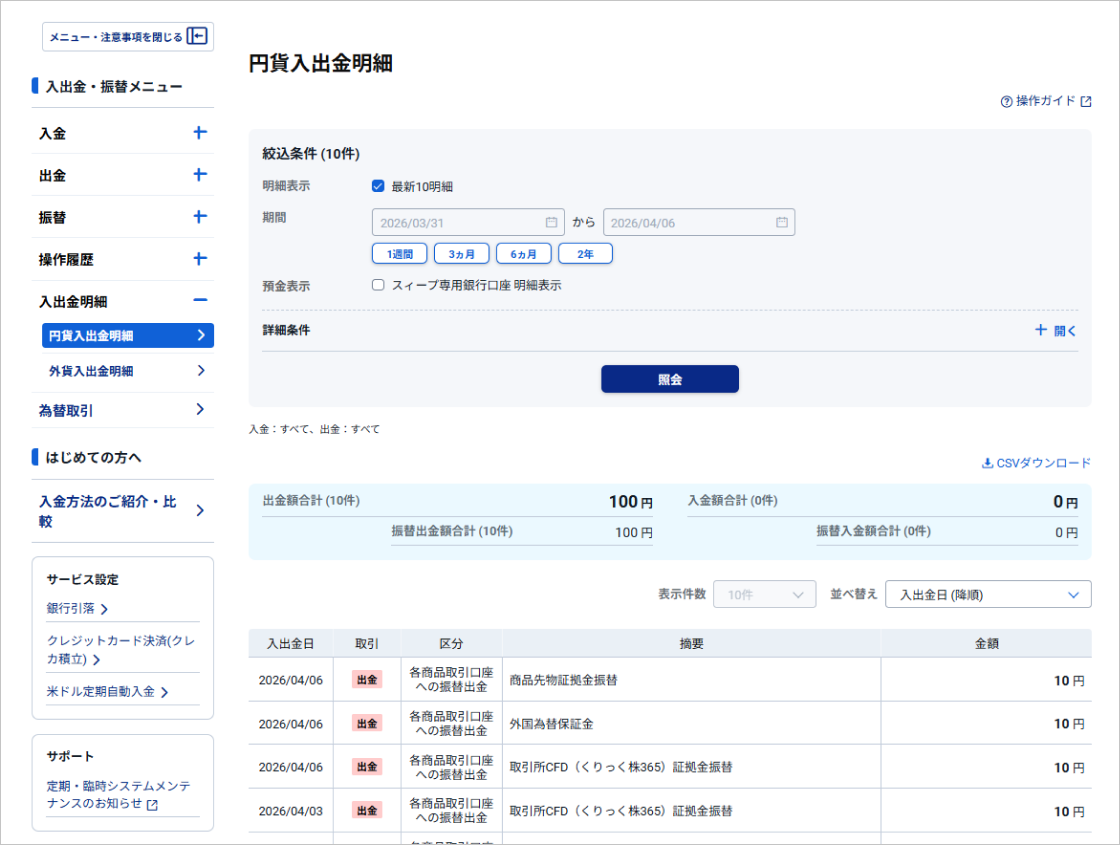Select the 3ヵ月 period button
Image resolution: width=1120 pixels, height=845 pixels.
tap(461, 254)
